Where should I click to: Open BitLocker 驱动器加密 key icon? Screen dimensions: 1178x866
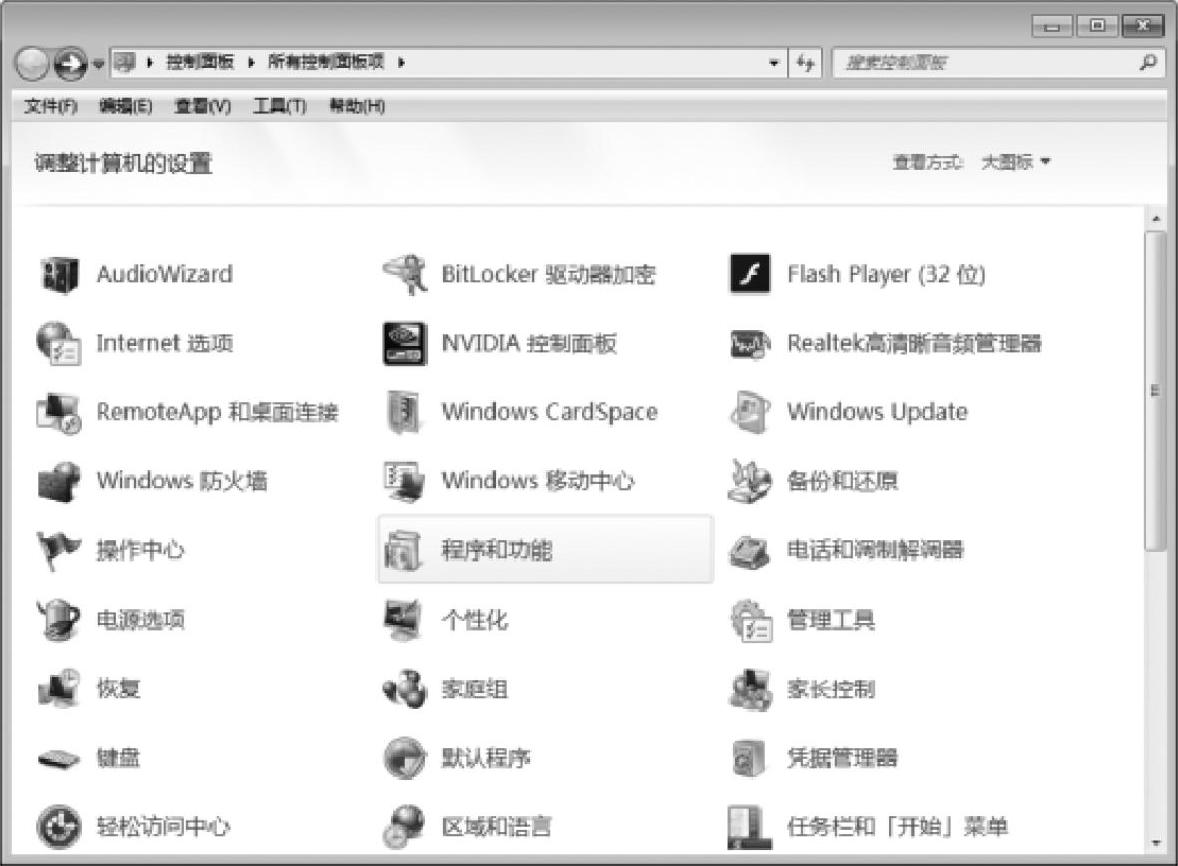(x=405, y=274)
